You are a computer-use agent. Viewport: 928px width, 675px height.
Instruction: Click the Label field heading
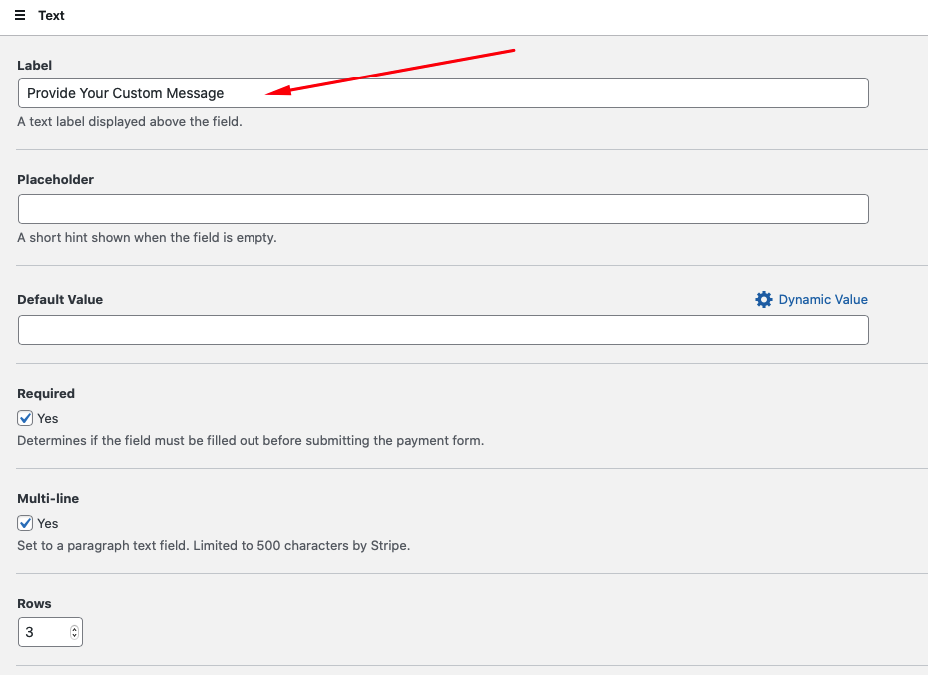(34, 66)
